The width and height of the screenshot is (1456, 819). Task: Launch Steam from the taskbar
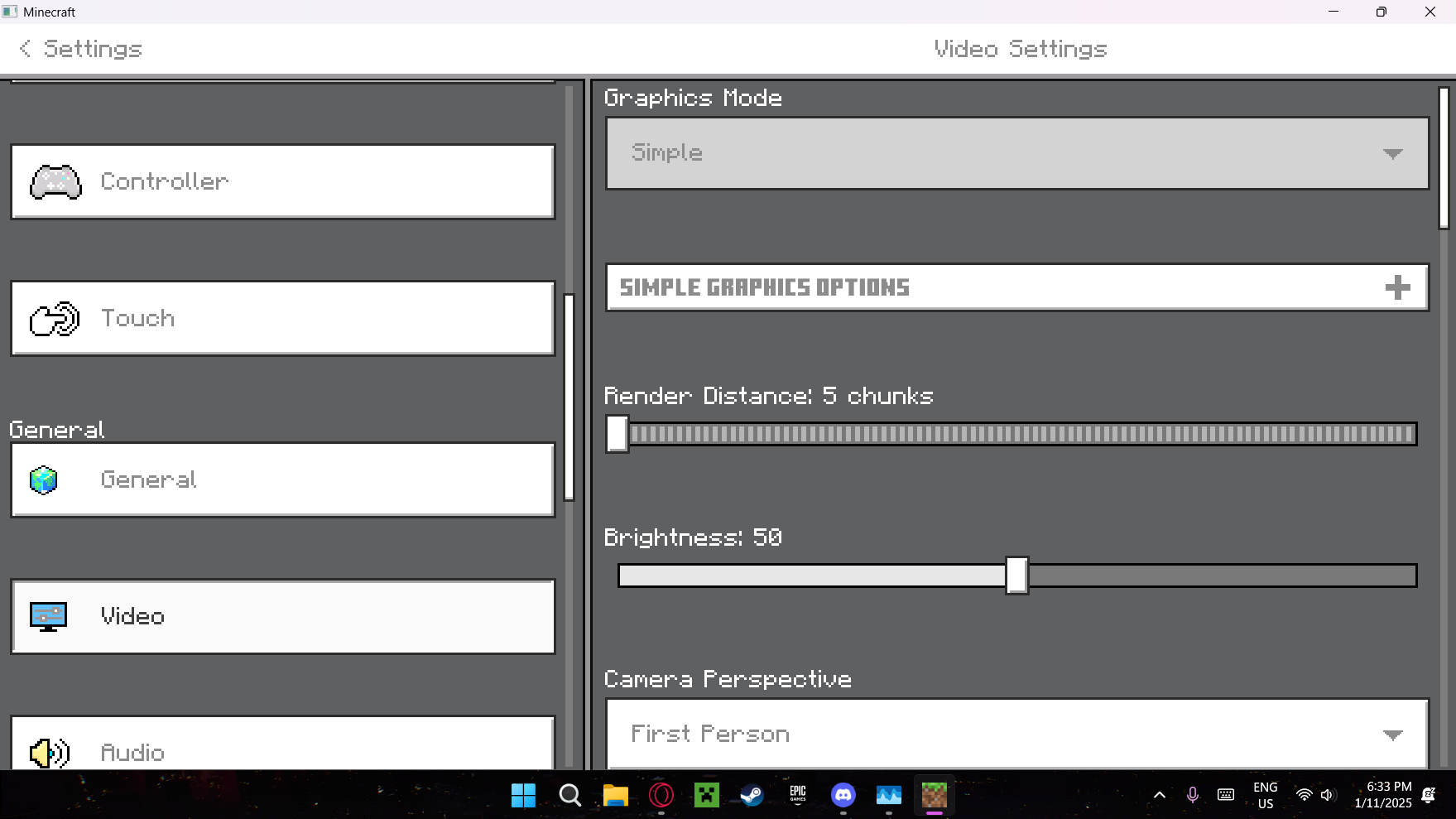coord(752,796)
